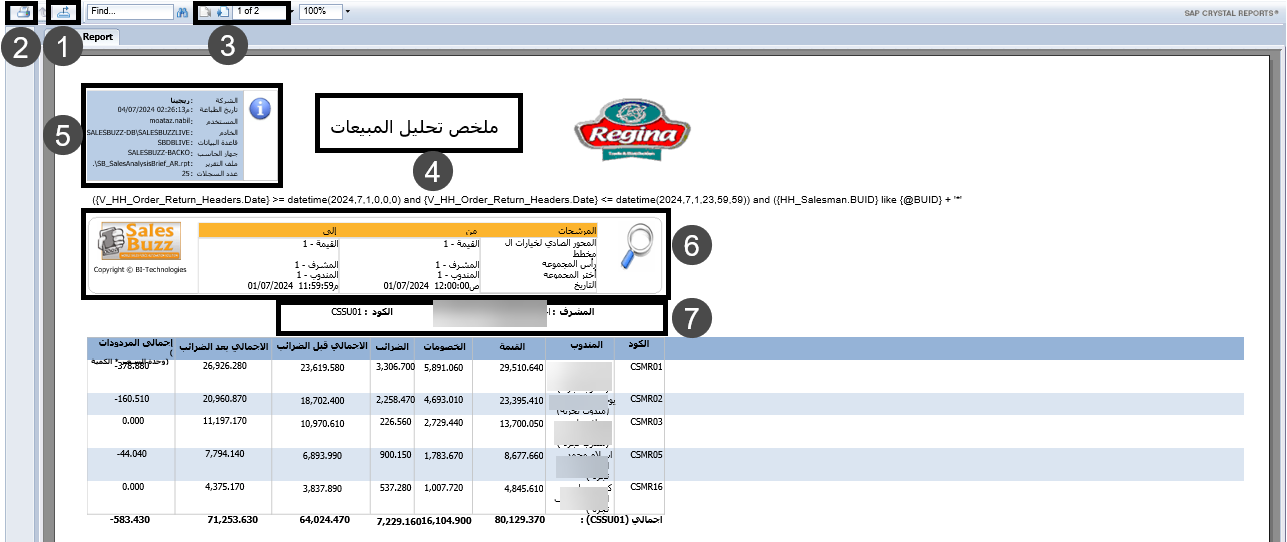Go to the next page icon
This screenshot has height=542, width=1287.
pyautogui.click(x=223, y=12)
